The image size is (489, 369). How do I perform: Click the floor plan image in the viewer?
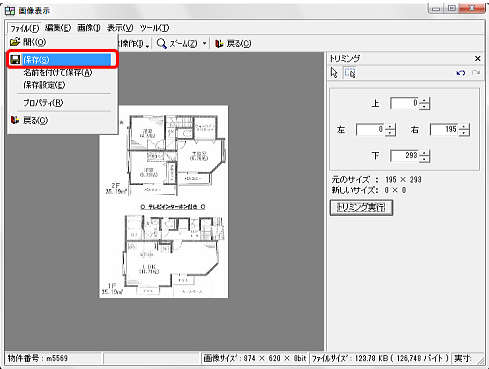tap(164, 202)
